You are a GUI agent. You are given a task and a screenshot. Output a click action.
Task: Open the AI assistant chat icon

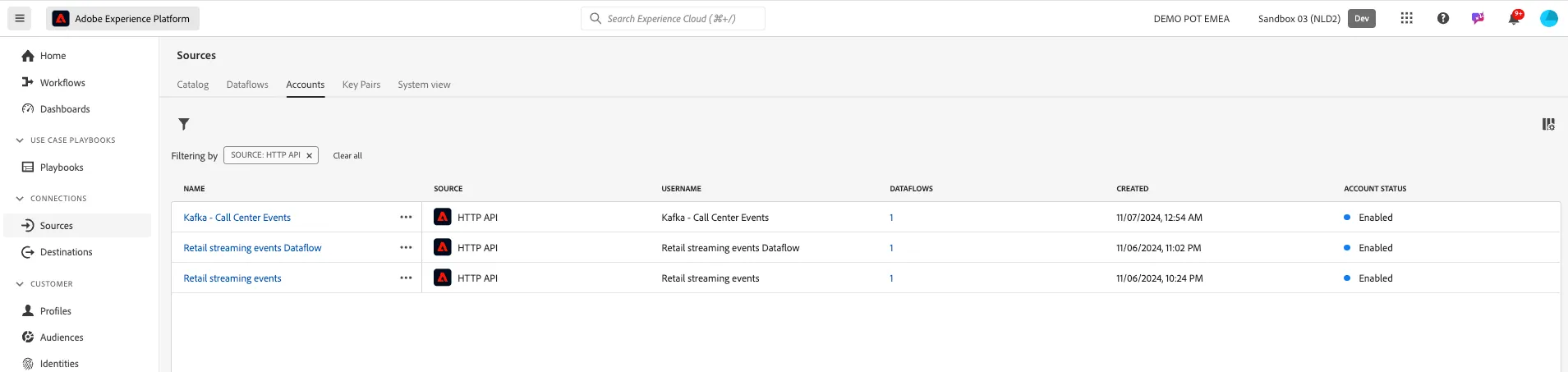point(1478,18)
